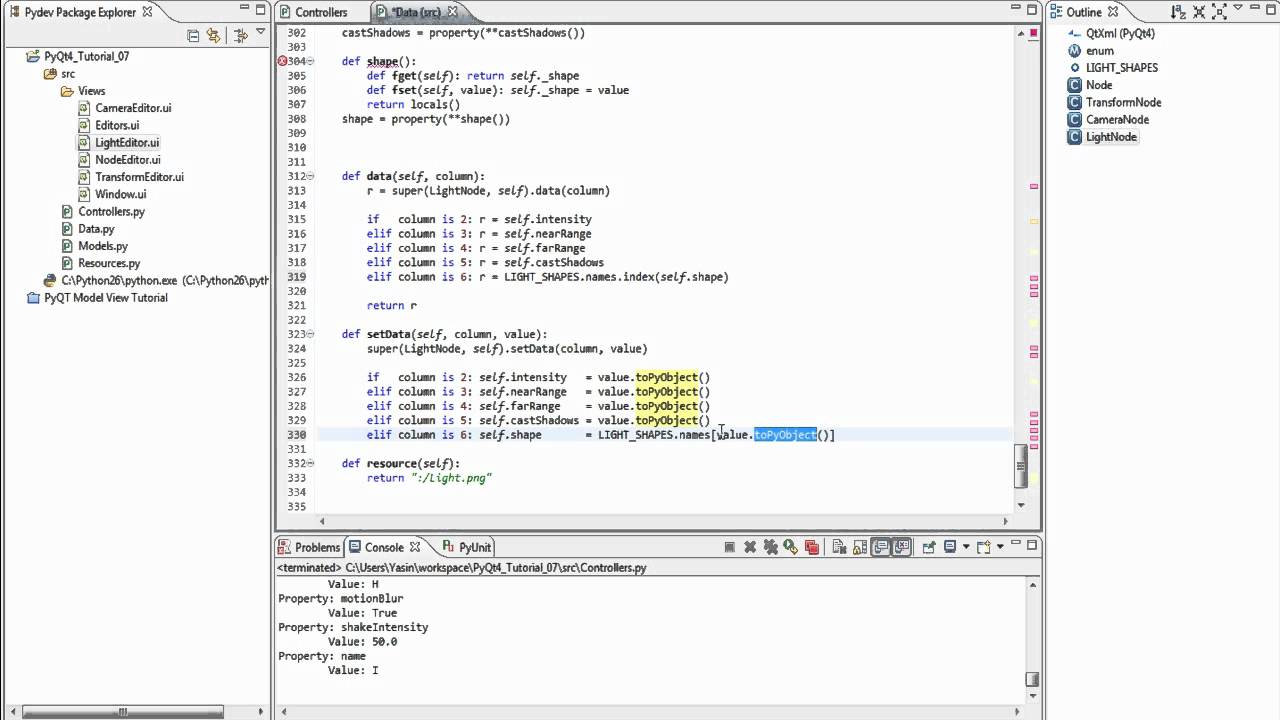Click the Views folder icon

[67, 91]
